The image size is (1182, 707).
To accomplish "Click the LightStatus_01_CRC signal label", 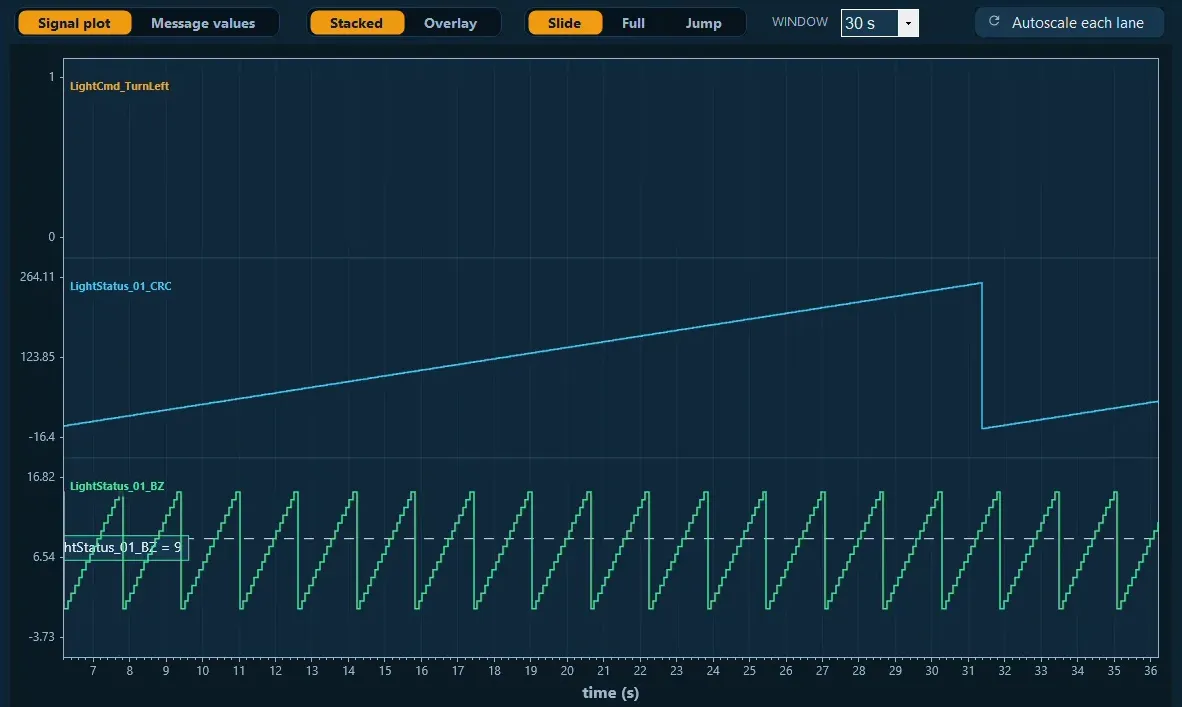I will [121, 286].
